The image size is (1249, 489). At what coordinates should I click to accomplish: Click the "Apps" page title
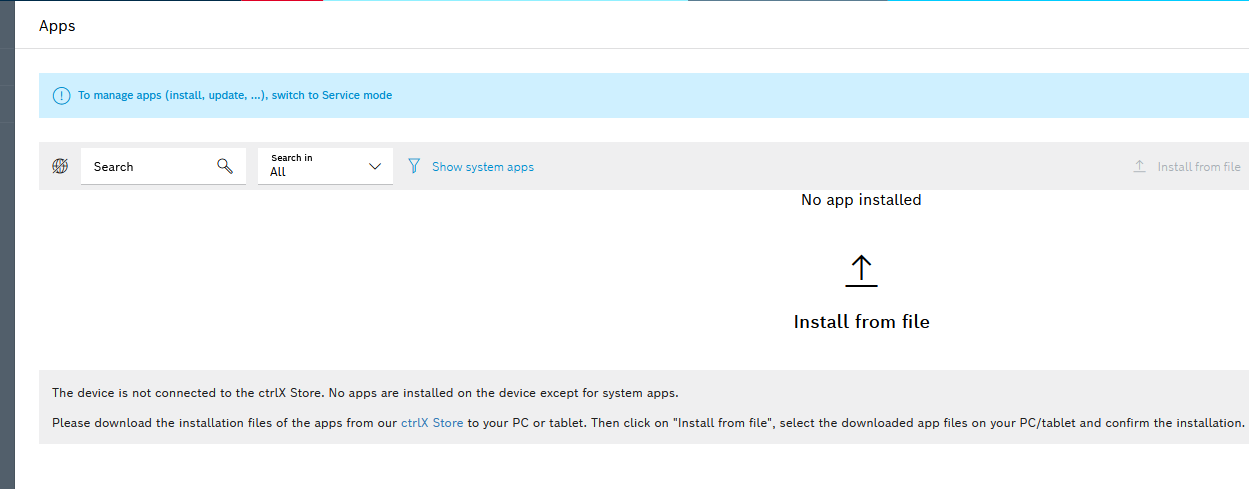[57, 26]
